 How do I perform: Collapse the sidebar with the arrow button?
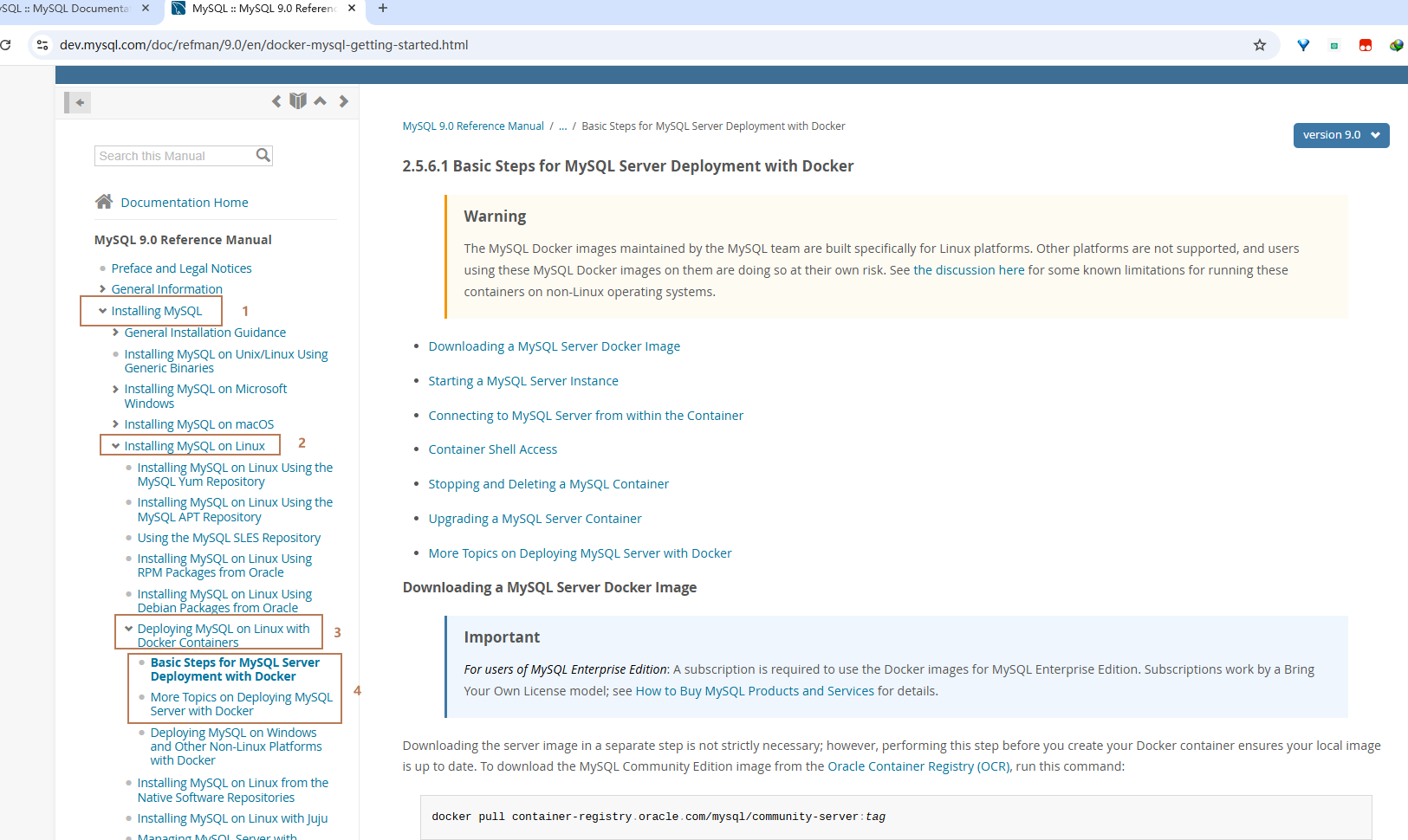click(78, 102)
